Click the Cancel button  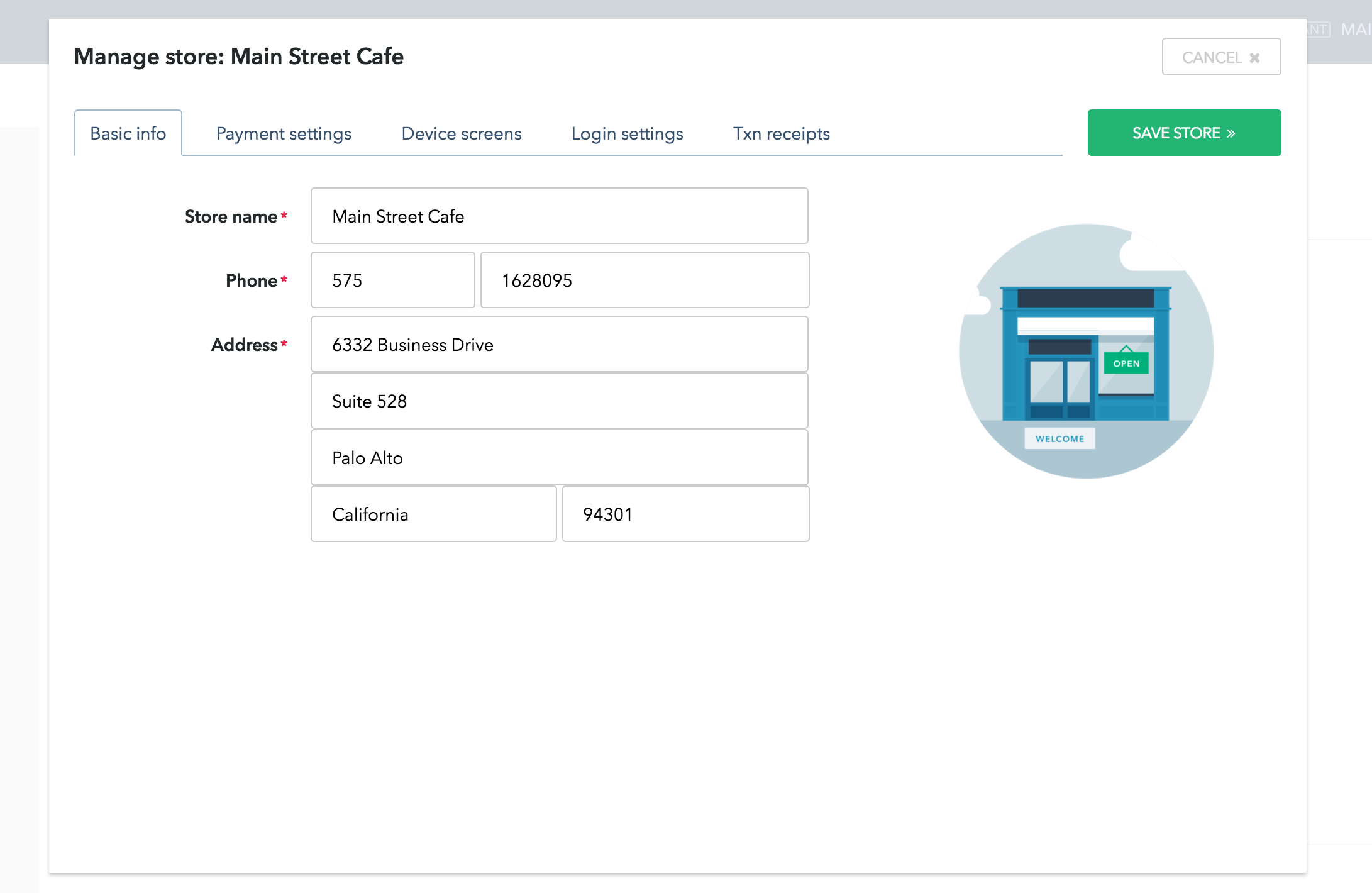tap(1221, 57)
